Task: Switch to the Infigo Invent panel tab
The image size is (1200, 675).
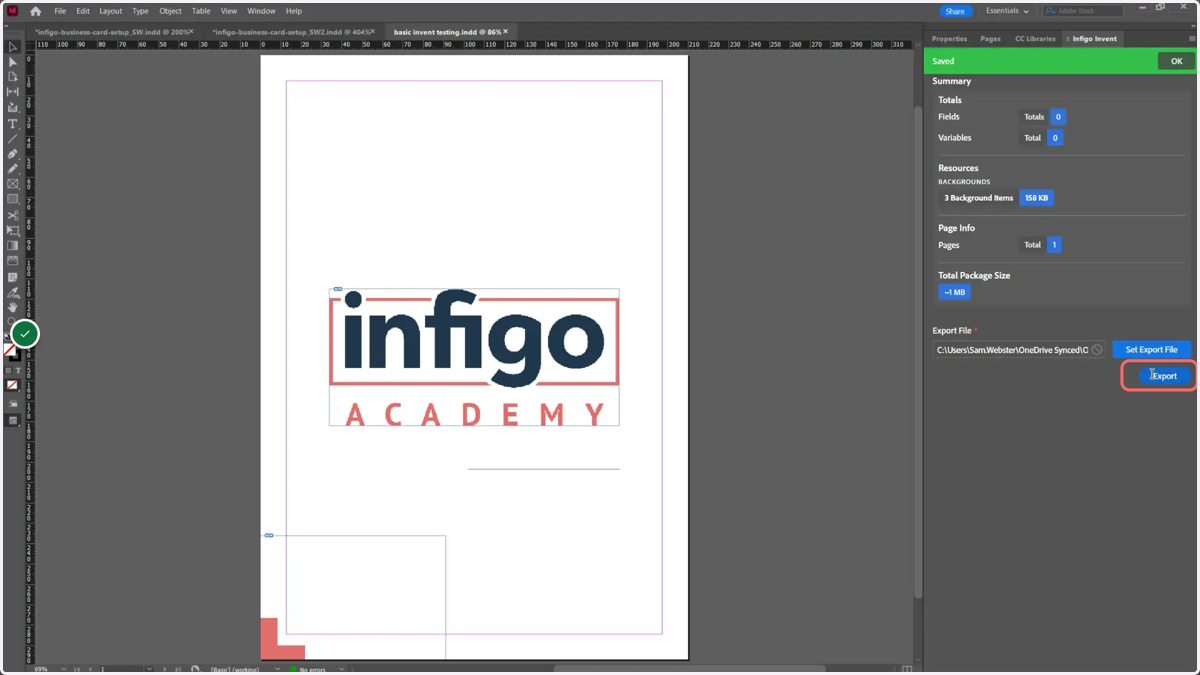Action: pyautogui.click(x=1093, y=39)
